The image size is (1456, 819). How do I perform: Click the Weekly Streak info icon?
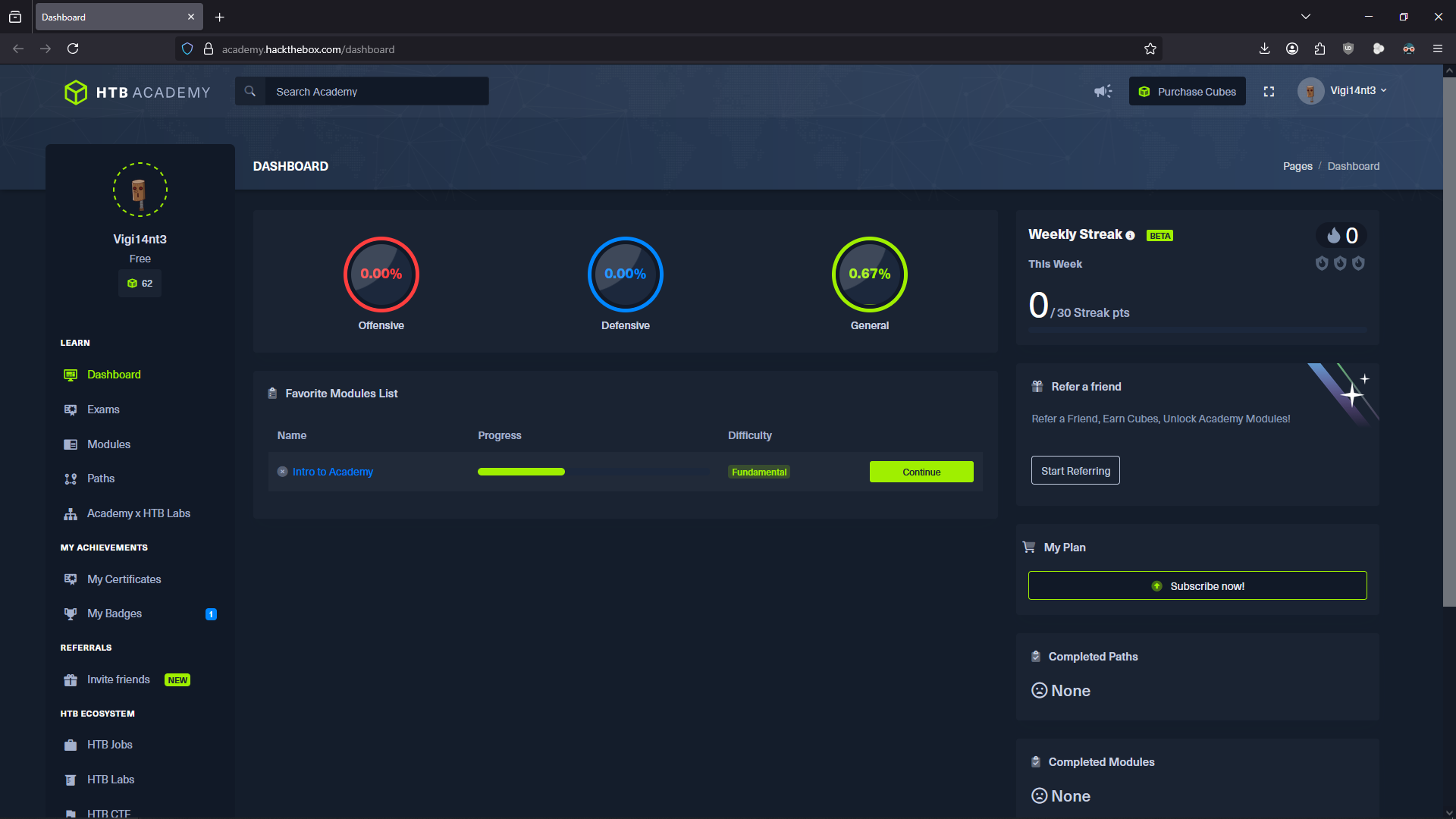pos(1130,236)
